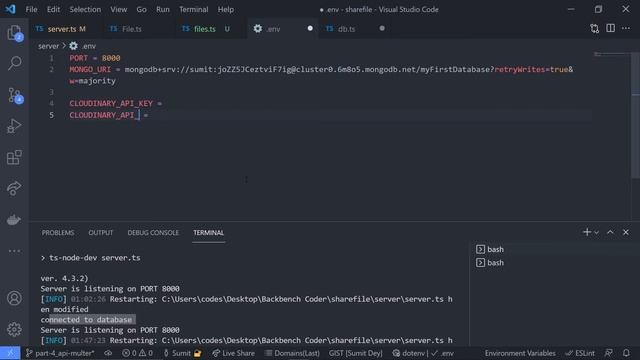Click editor vertical scrollbar
640x360 pixels.
(636, 115)
